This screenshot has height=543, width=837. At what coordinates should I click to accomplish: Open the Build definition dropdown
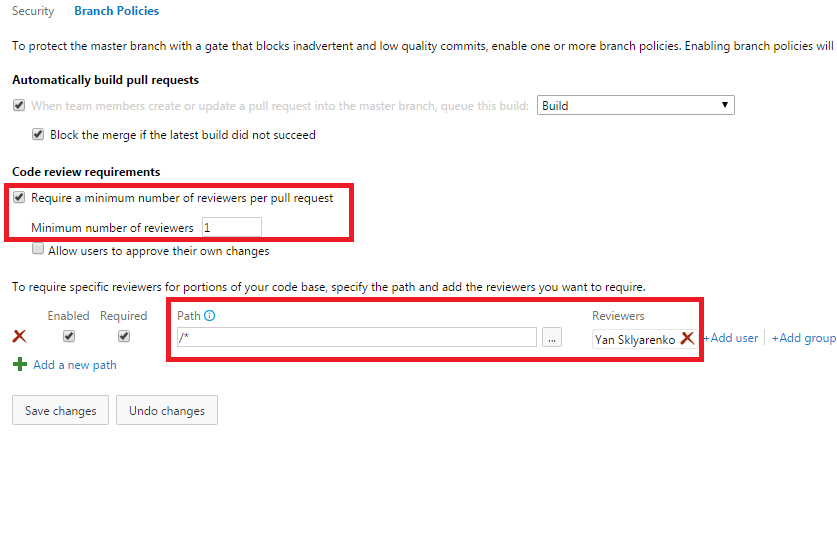(x=636, y=105)
